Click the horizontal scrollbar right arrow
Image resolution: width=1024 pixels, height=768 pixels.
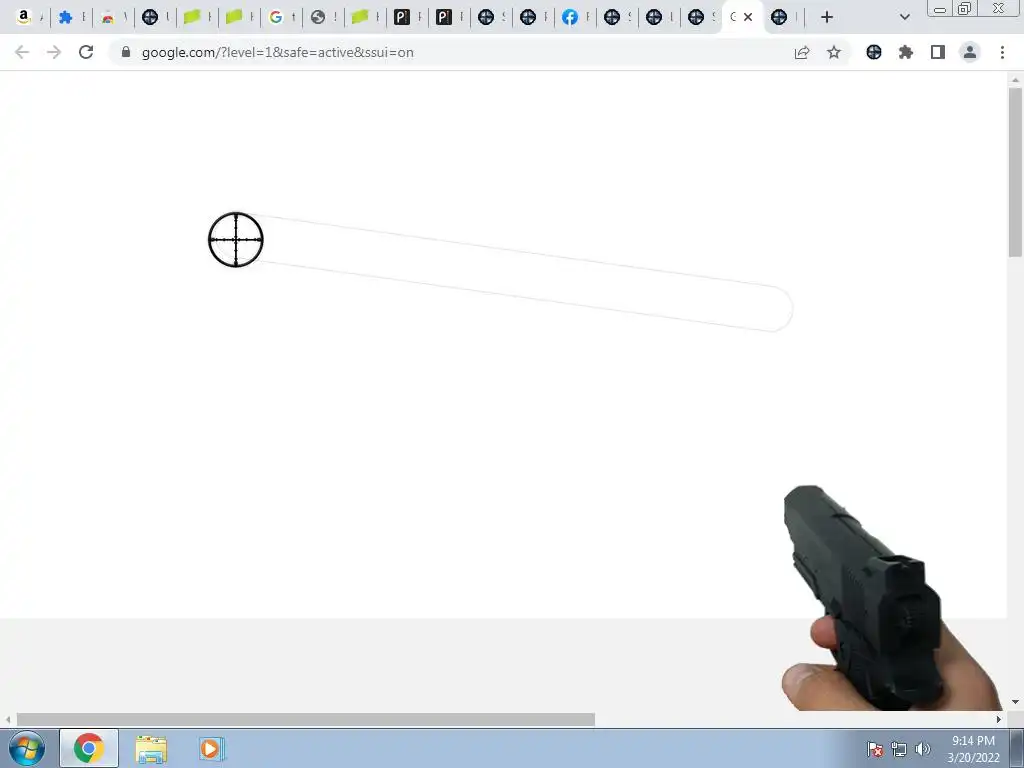[x=999, y=719]
